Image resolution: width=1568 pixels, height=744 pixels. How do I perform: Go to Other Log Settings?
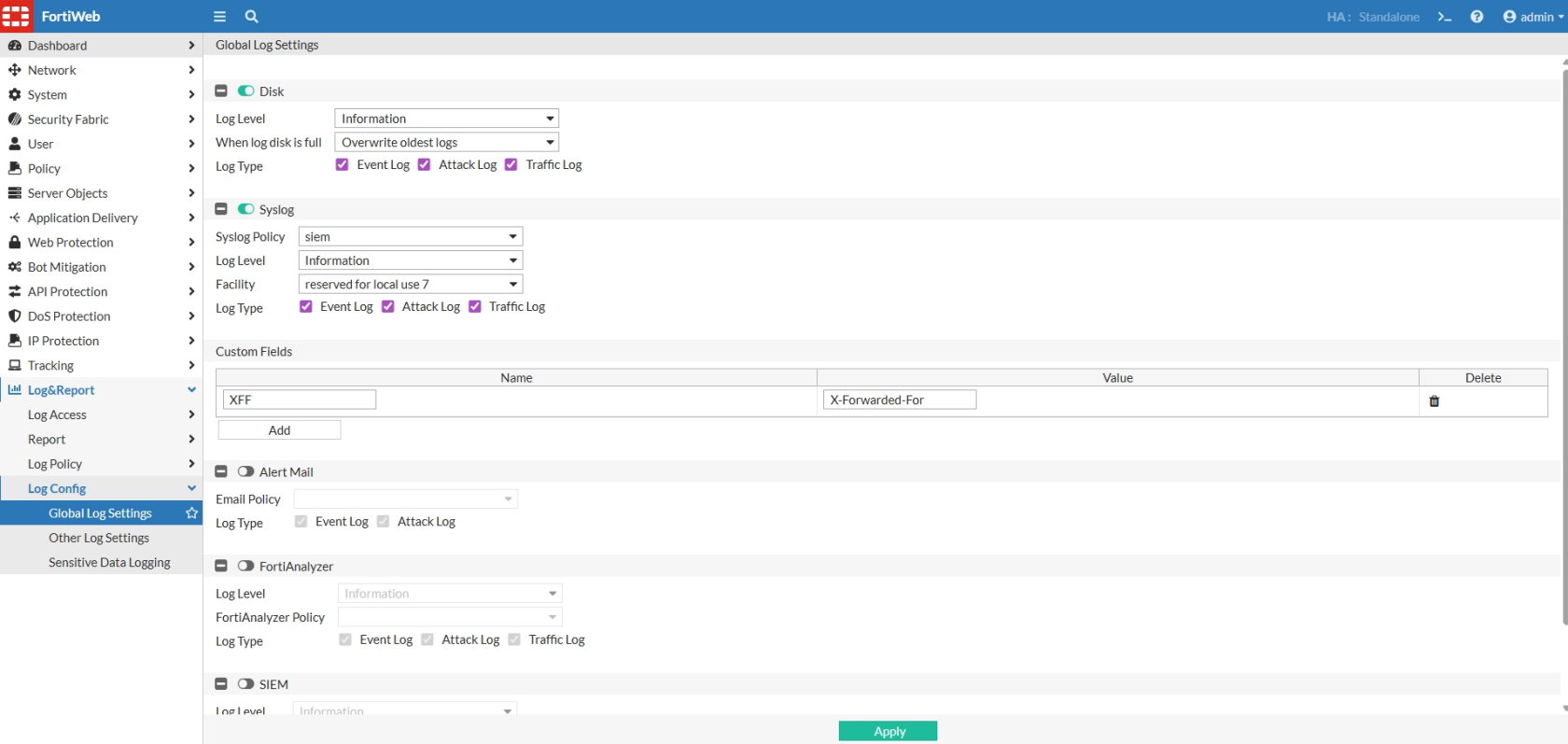coord(101,539)
